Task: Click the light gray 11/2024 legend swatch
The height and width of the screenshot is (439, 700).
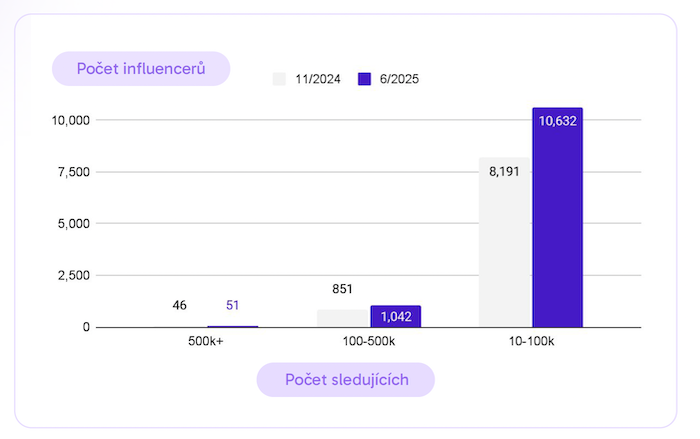Action: pyautogui.click(x=280, y=79)
